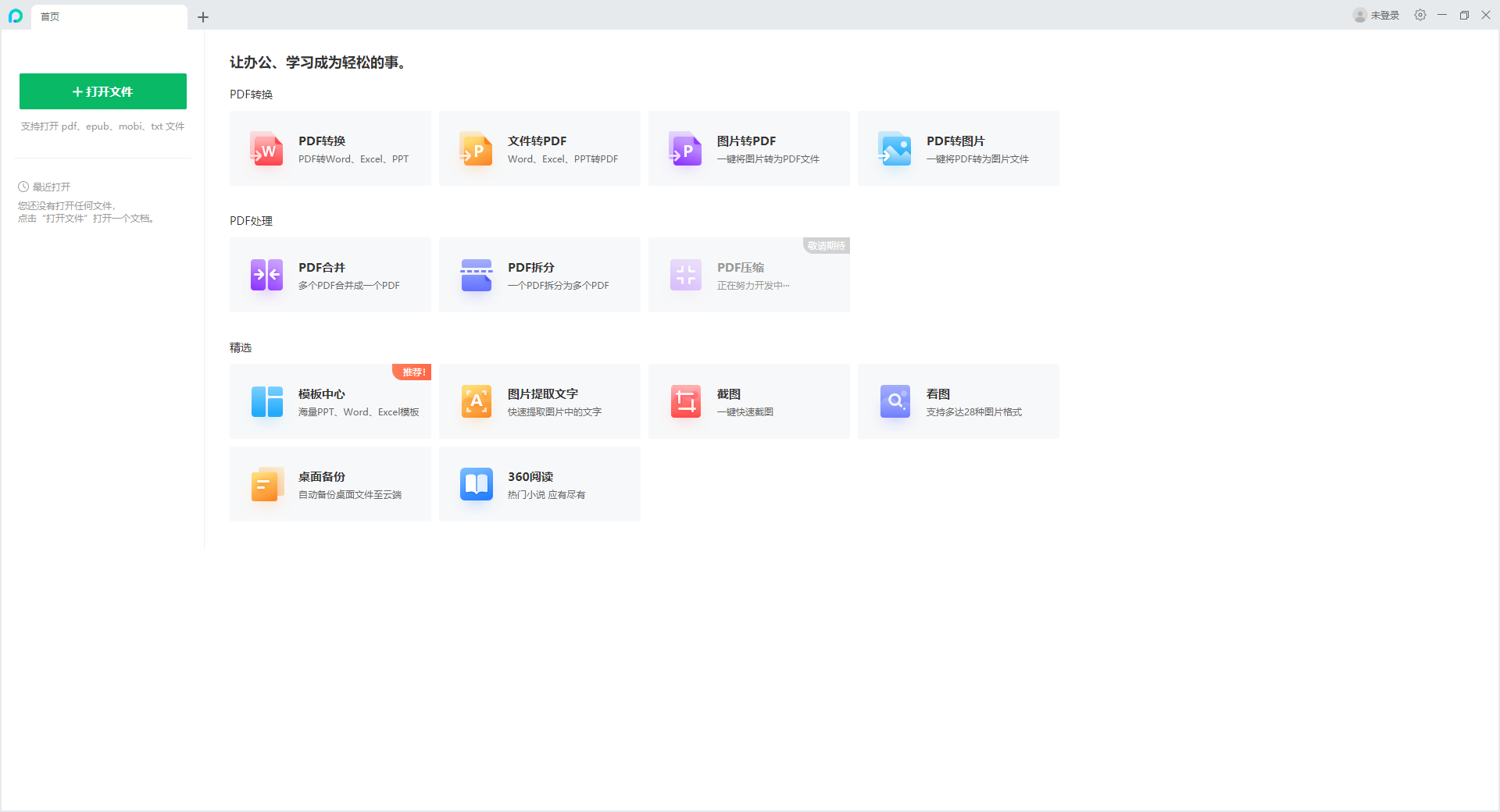Screen dimensions: 1500x812
Task: Open the 文件转PDF orange icon
Action: 476,148
